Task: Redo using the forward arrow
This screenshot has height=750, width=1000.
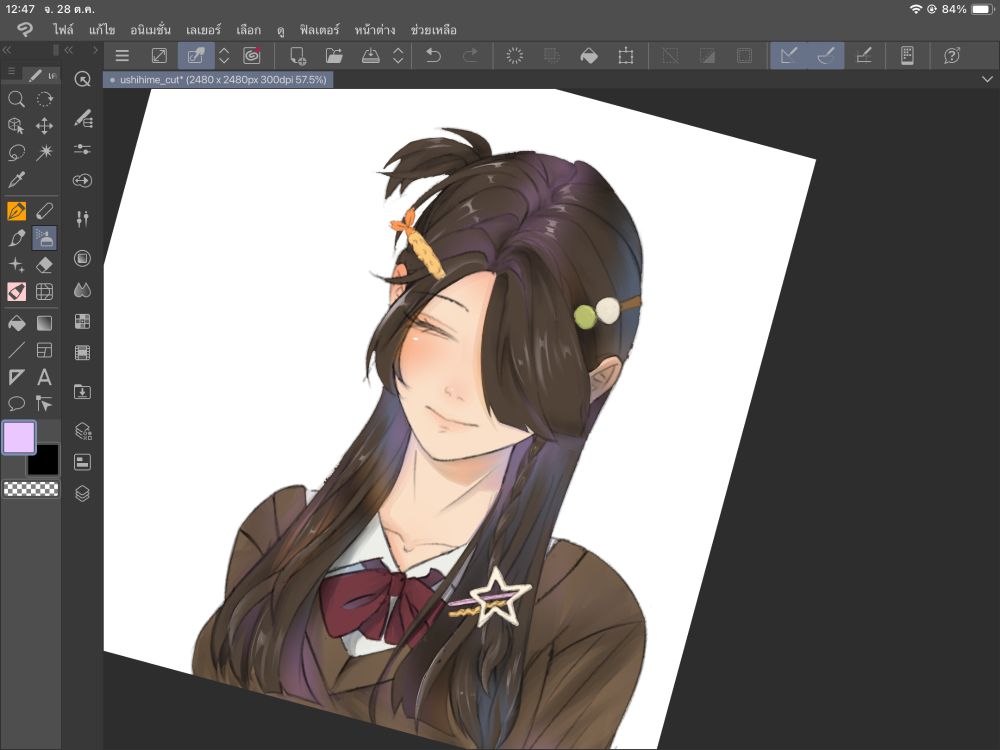Action: click(x=470, y=55)
